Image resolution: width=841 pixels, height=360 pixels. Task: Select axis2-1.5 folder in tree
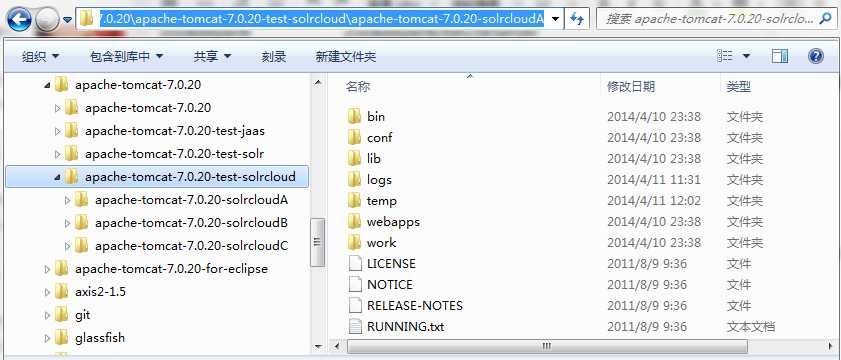pyautogui.click(x=100, y=291)
